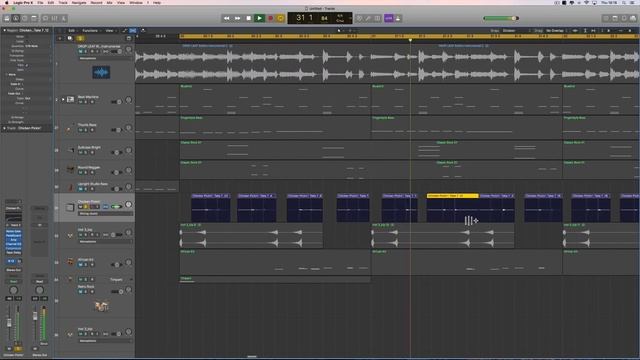Turn the Thumb Bass pan knob

pyautogui.click(x=128, y=128)
